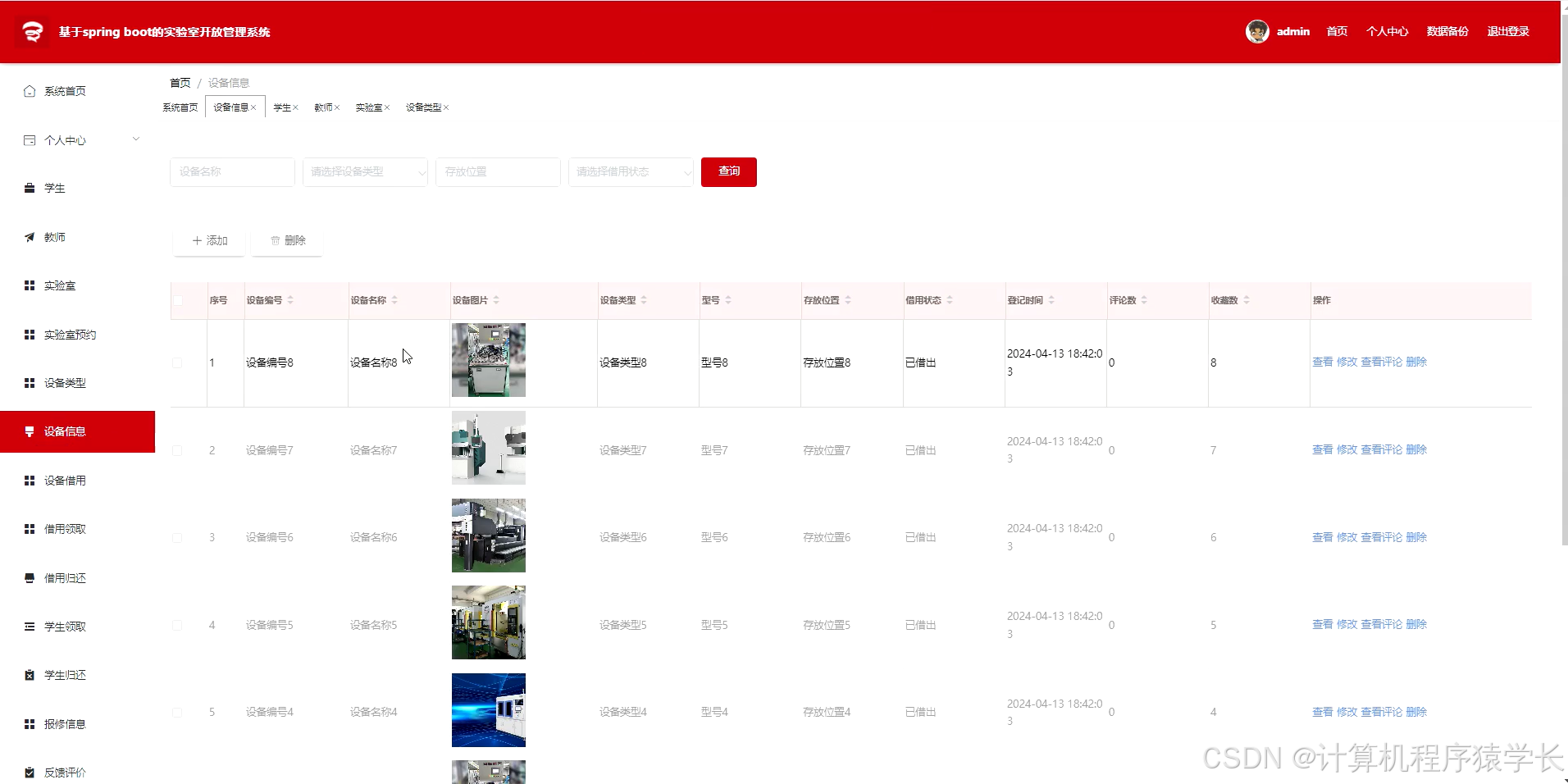Open 反馈评价 from the sidebar

coord(66,772)
